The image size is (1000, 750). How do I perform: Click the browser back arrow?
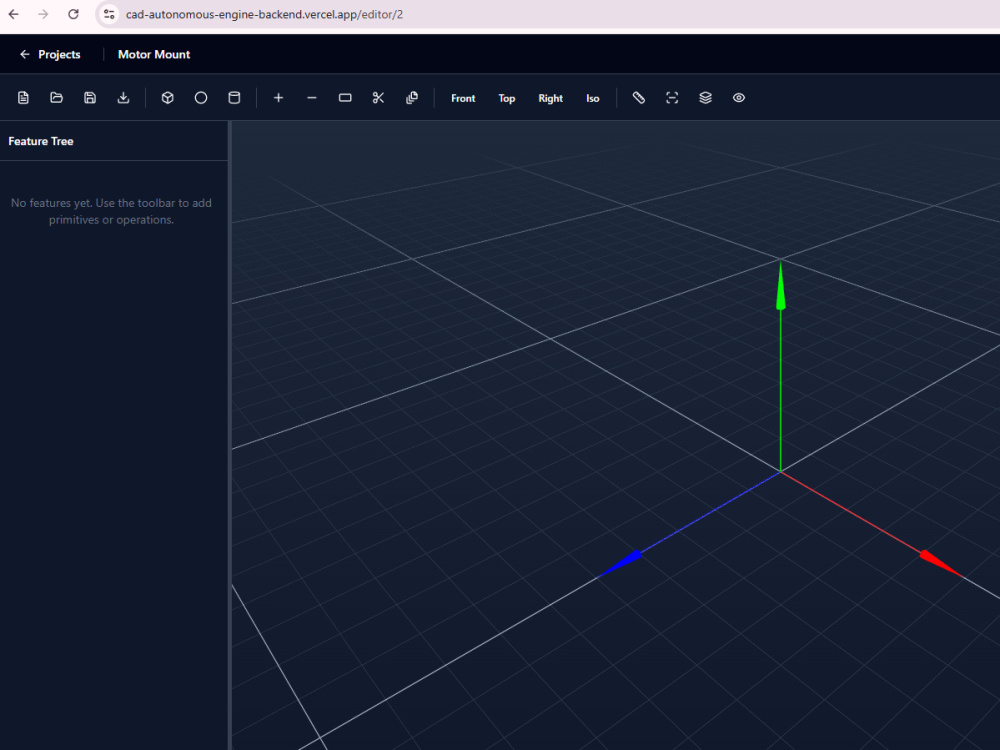point(13,14)
